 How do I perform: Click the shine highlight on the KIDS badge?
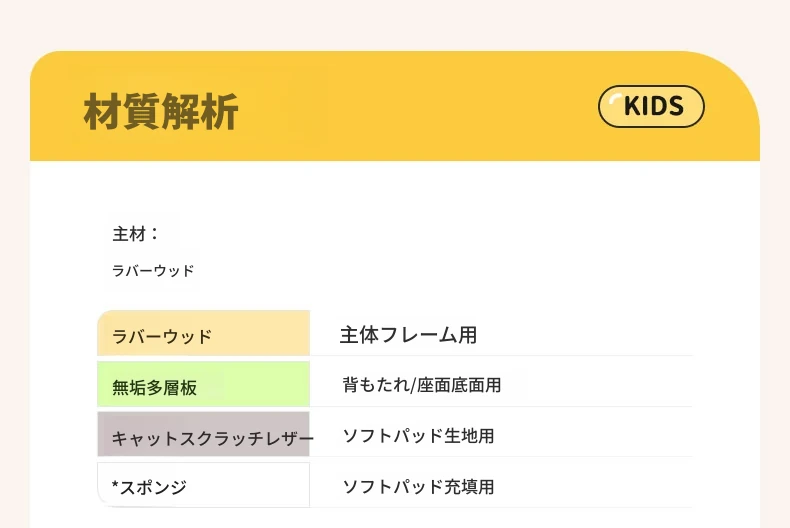pyautogui.click(x=615, y=99)
